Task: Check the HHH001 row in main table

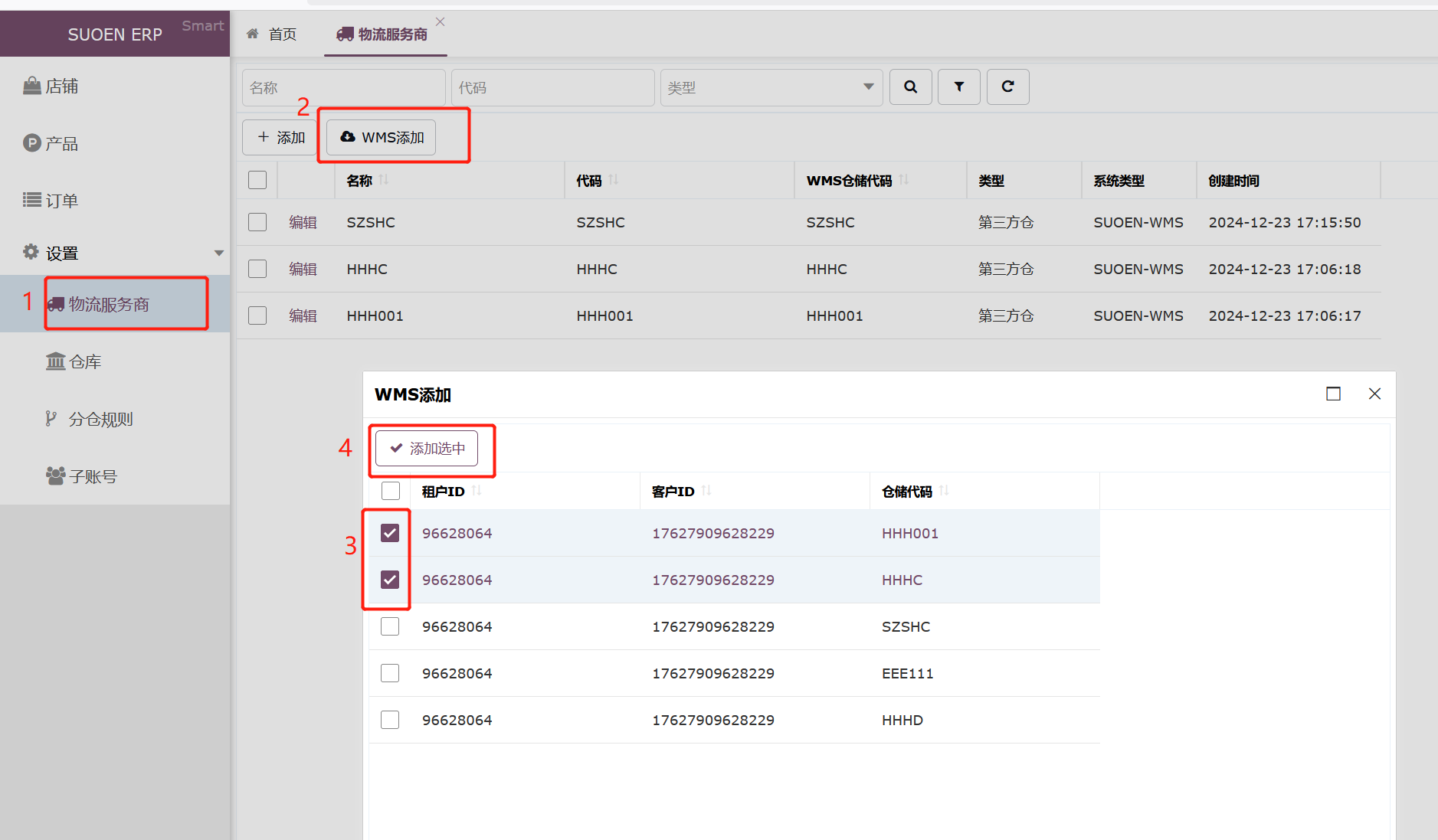Action: click(x=257, y=315)
